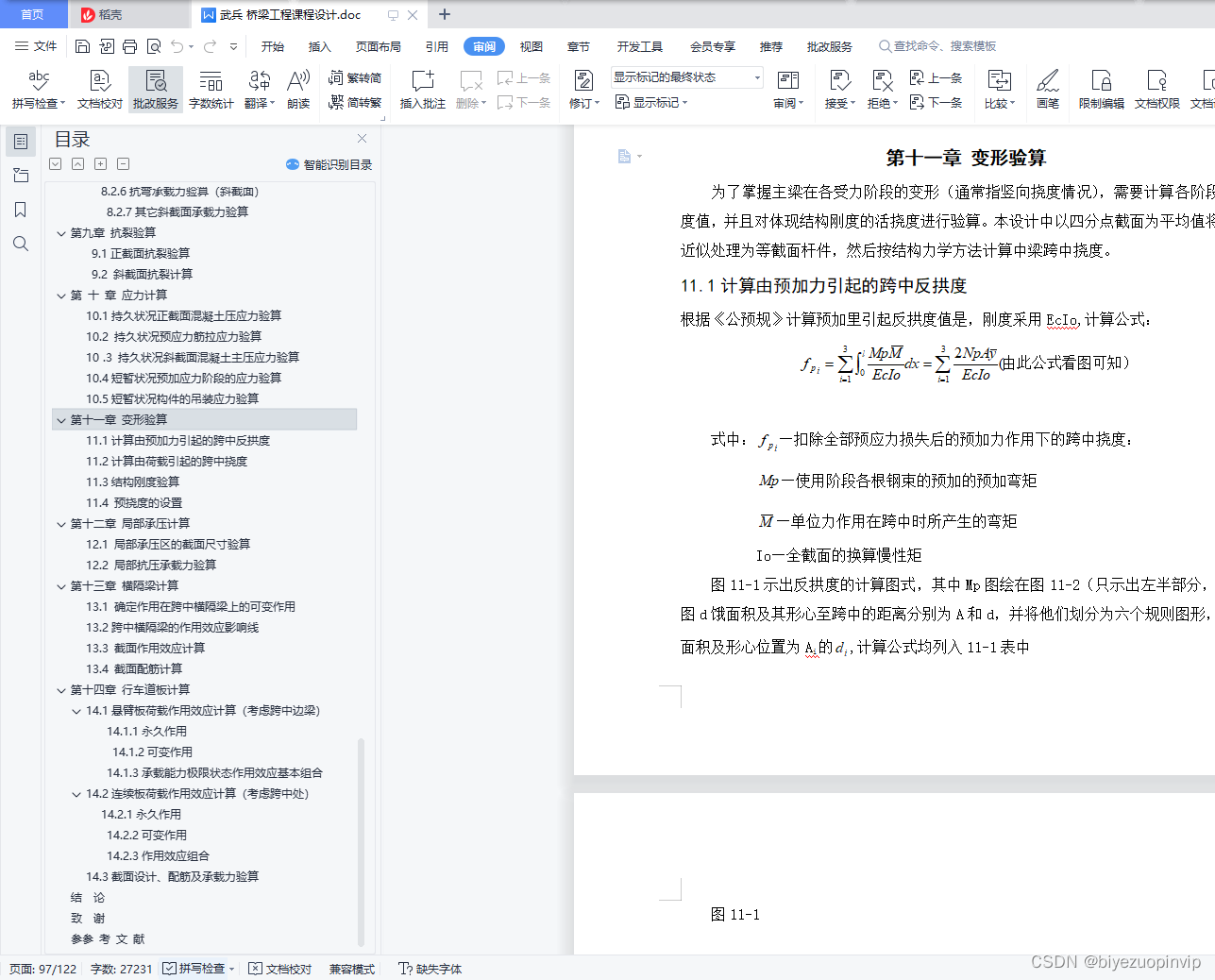The image size is (1215, 980).
Task: Switch to the 章节 ribbon tab
Action: [579, 45]
